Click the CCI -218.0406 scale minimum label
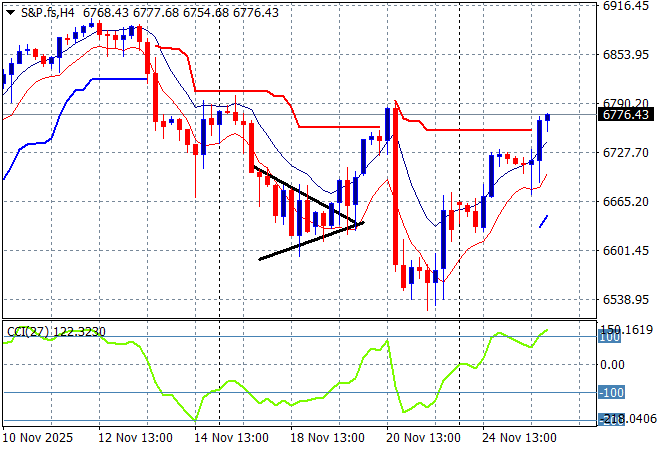This screenshot has width=660, height=450. click(x=628, y=418)
